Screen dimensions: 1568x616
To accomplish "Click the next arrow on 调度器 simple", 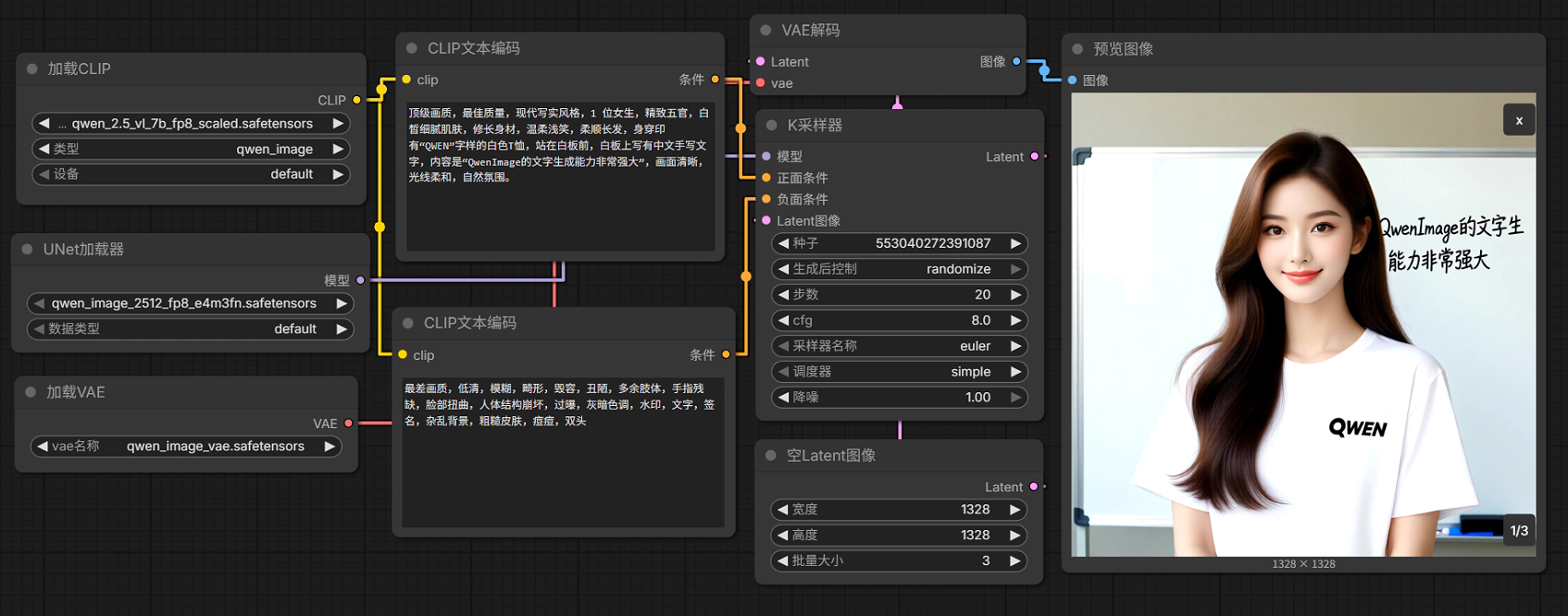I will tap(1015, 372).
